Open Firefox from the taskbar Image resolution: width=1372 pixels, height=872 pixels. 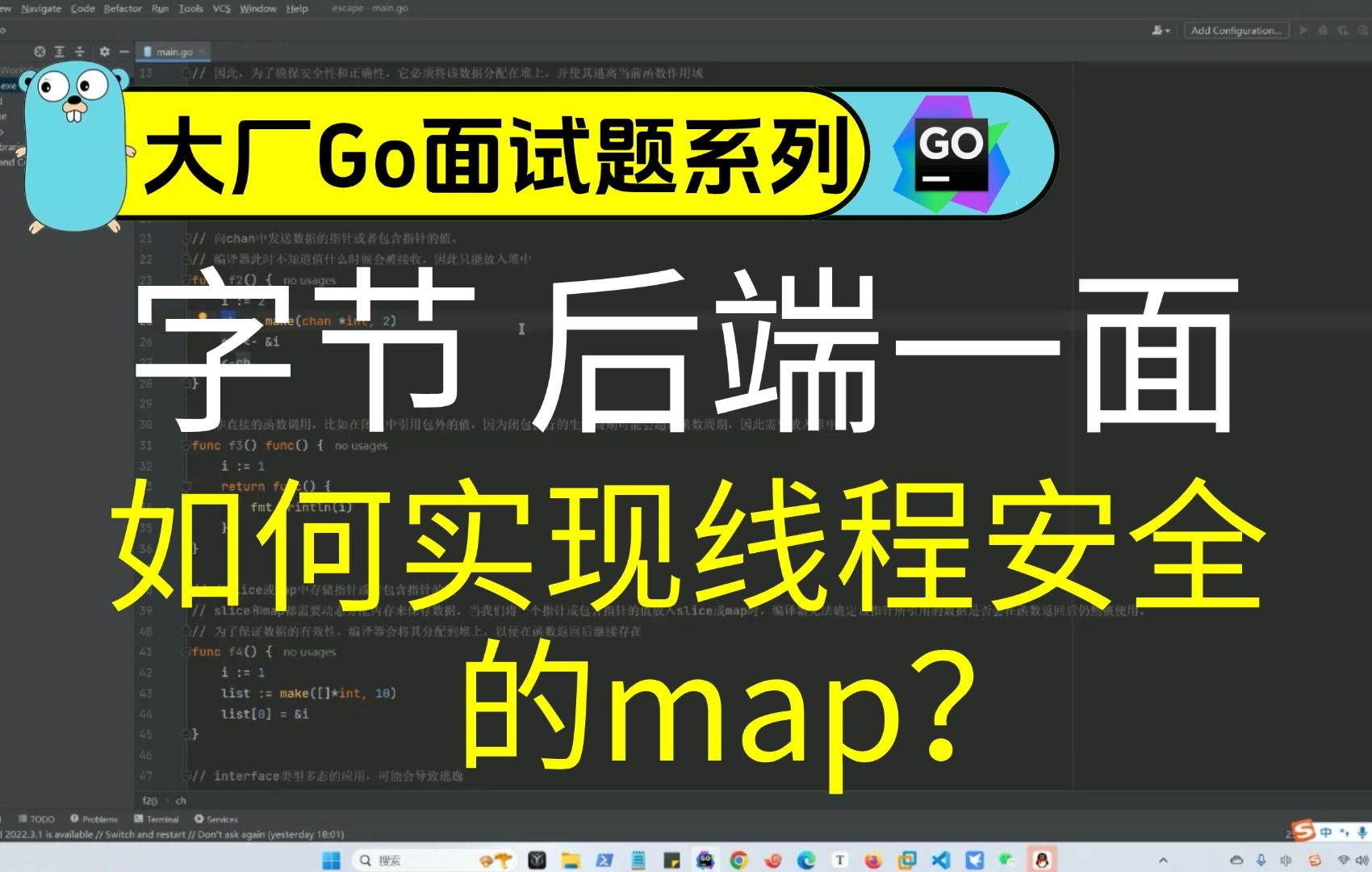coord(873,860)
